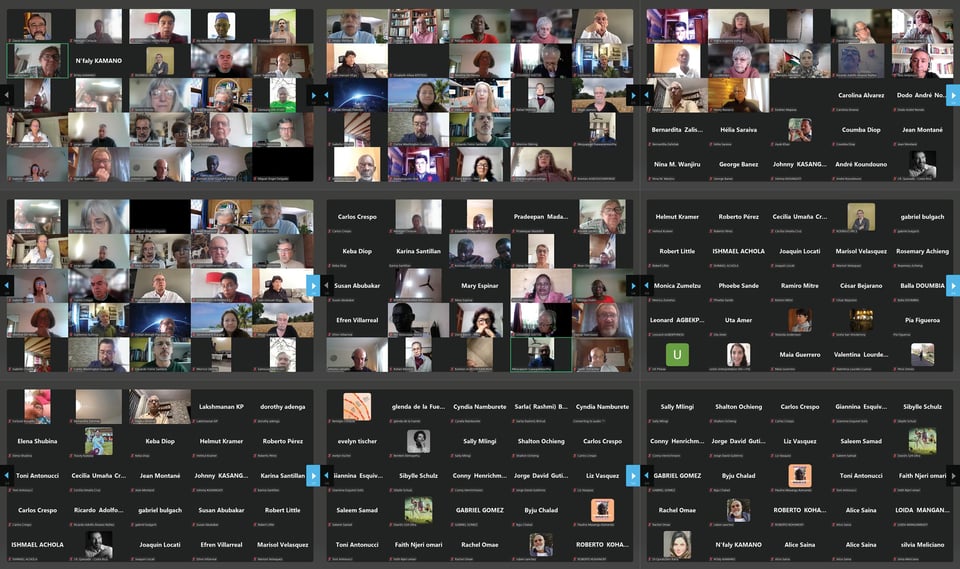Select Pradeepan Mada... name tile

(541, 217)
